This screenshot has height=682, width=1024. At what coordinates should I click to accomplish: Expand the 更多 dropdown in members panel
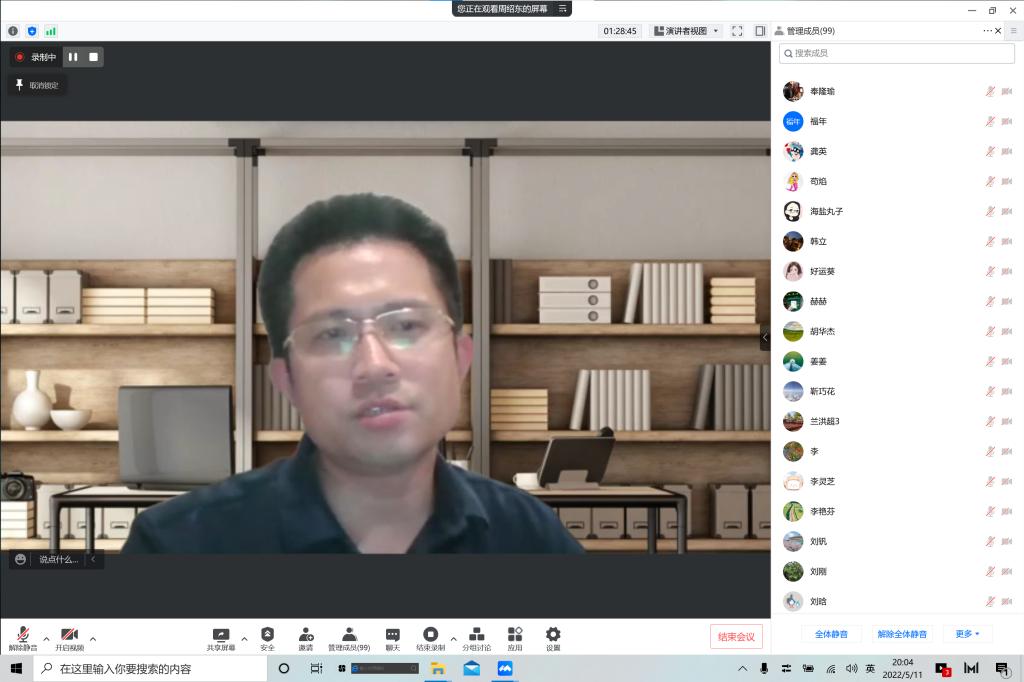pos(967,634)
